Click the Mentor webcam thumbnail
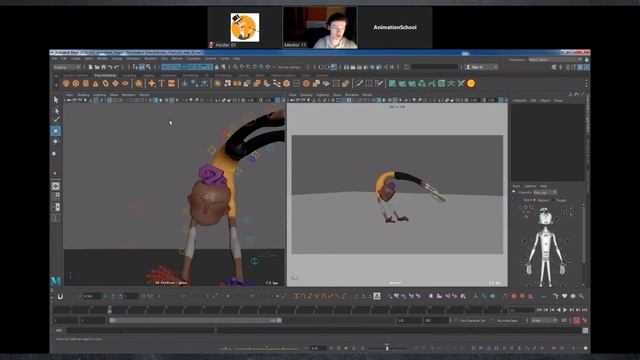Image resolution: width=640 pixels, height=360 pixels. pyautogui.click(x=320, y=27)
